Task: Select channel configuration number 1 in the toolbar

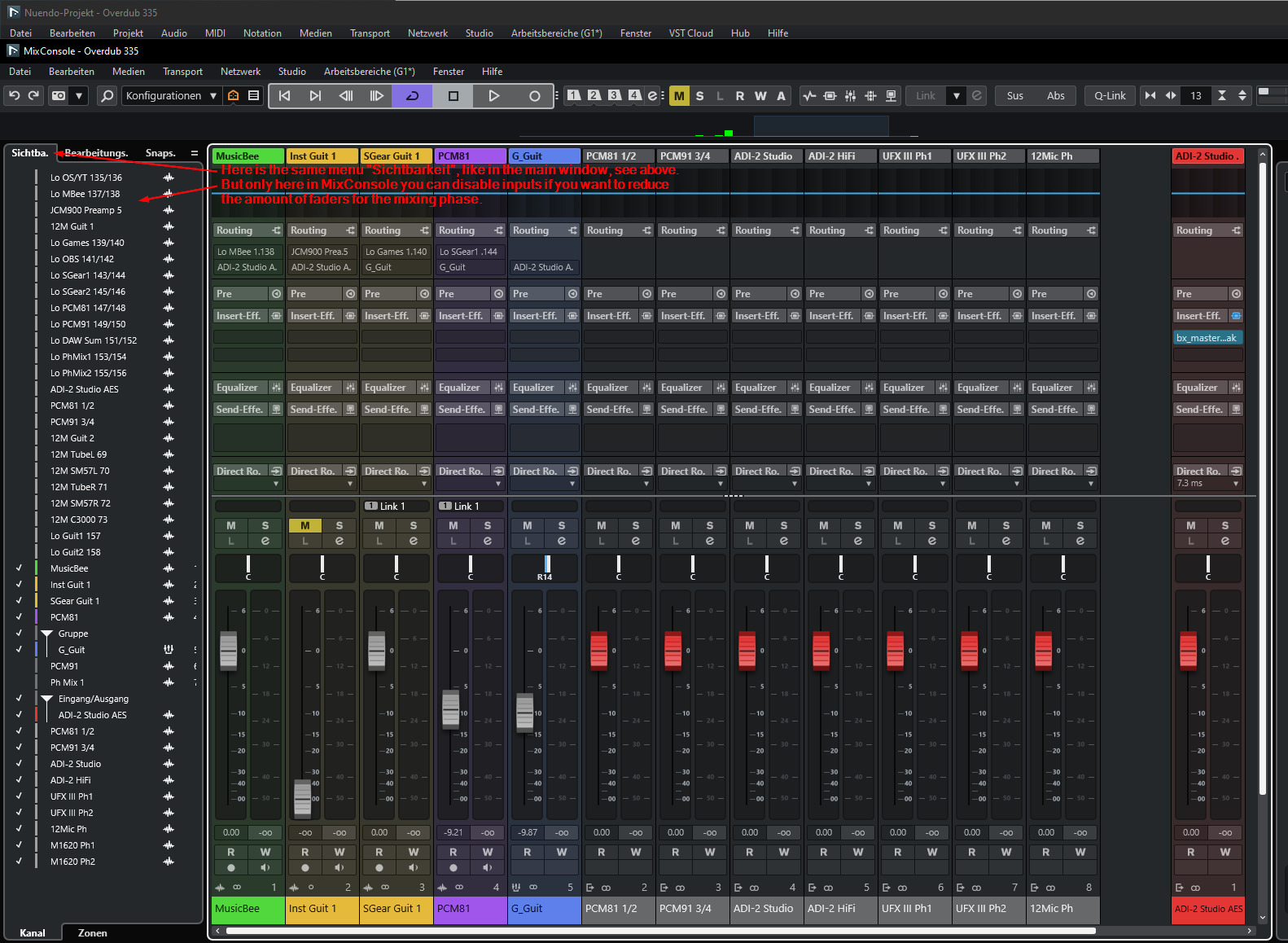Action: pos(574,95)
